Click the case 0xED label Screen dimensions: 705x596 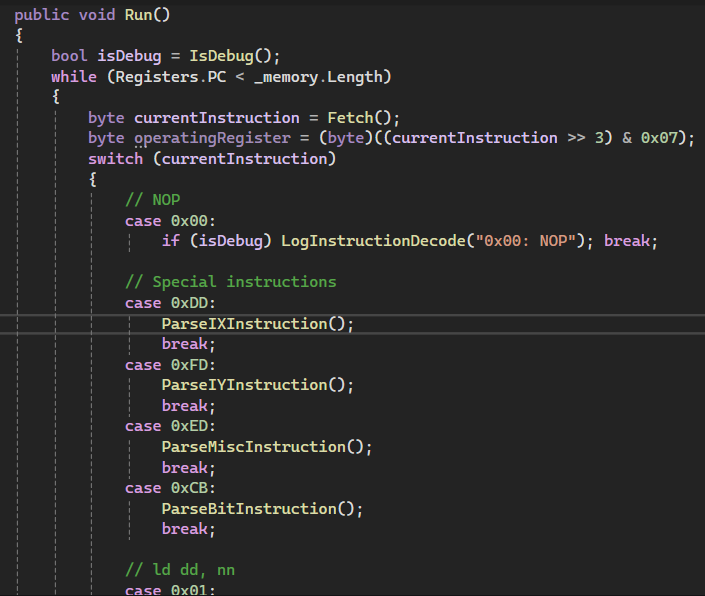pos(170,426)
